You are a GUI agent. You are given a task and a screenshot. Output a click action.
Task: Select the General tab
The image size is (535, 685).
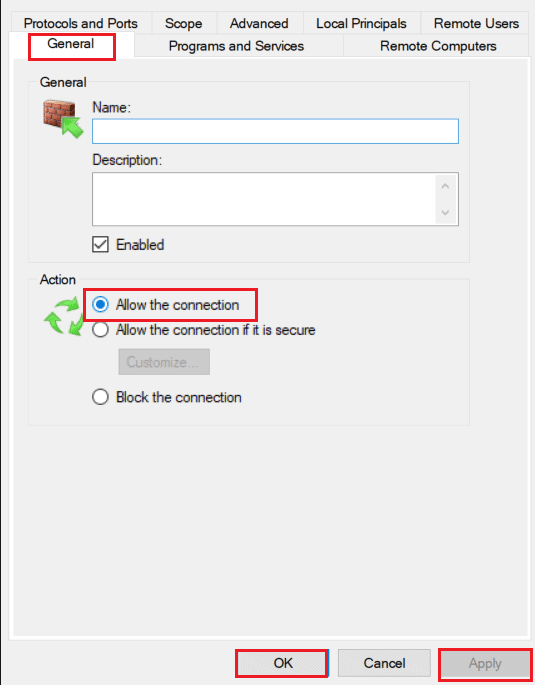point(71,44)
